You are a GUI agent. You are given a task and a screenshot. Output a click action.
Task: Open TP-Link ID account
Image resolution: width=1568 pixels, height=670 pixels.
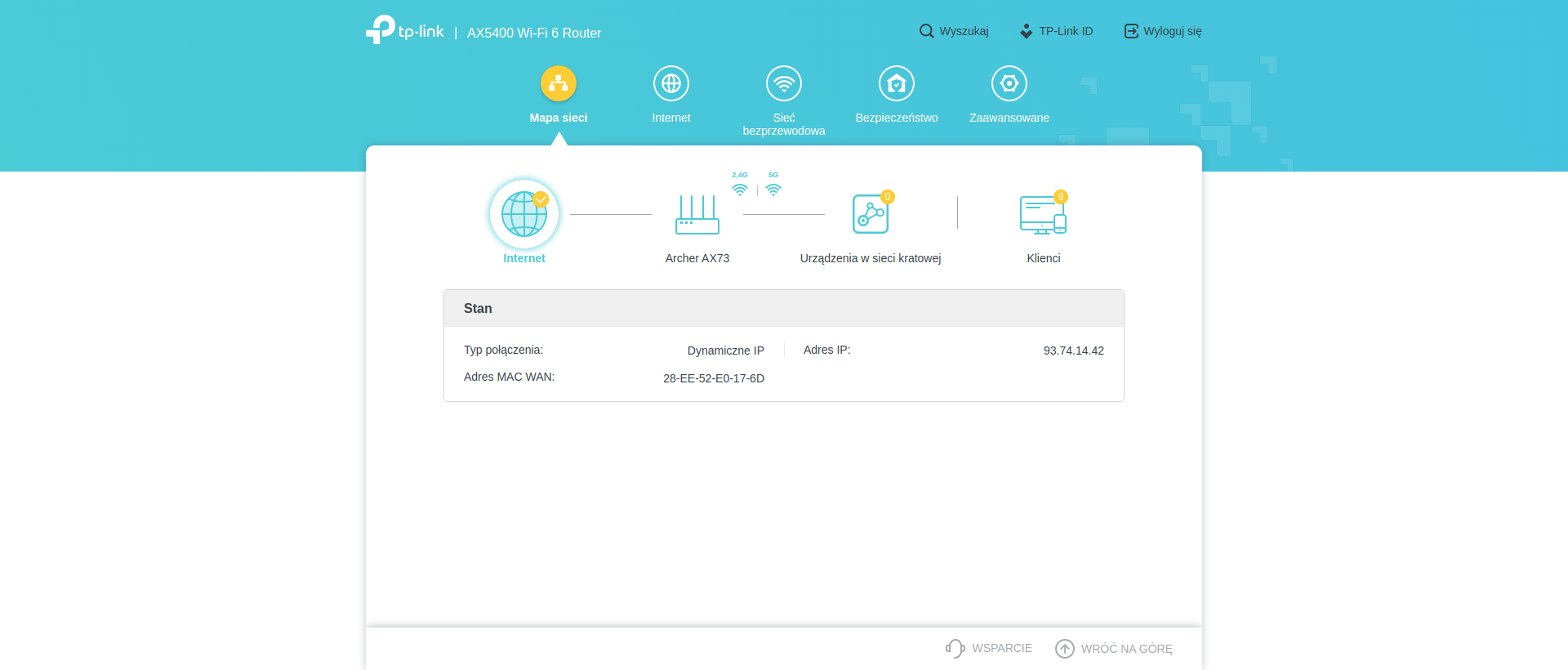1056,31
